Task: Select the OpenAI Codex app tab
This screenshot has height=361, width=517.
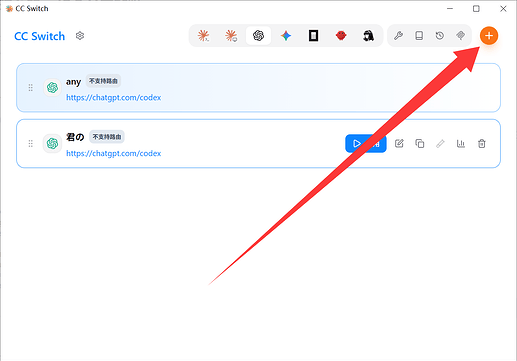Action: click(x=258, y=35)
